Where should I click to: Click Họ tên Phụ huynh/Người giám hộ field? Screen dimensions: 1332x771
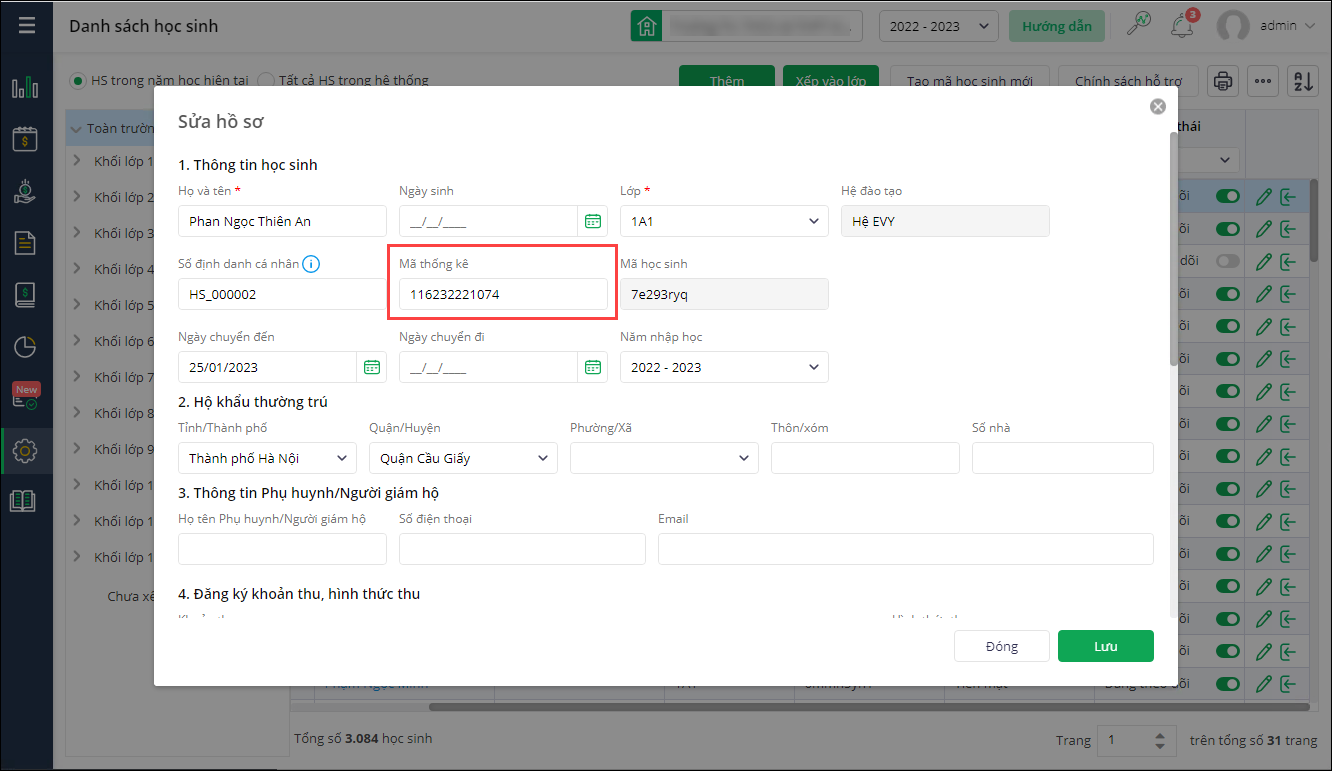282,549
